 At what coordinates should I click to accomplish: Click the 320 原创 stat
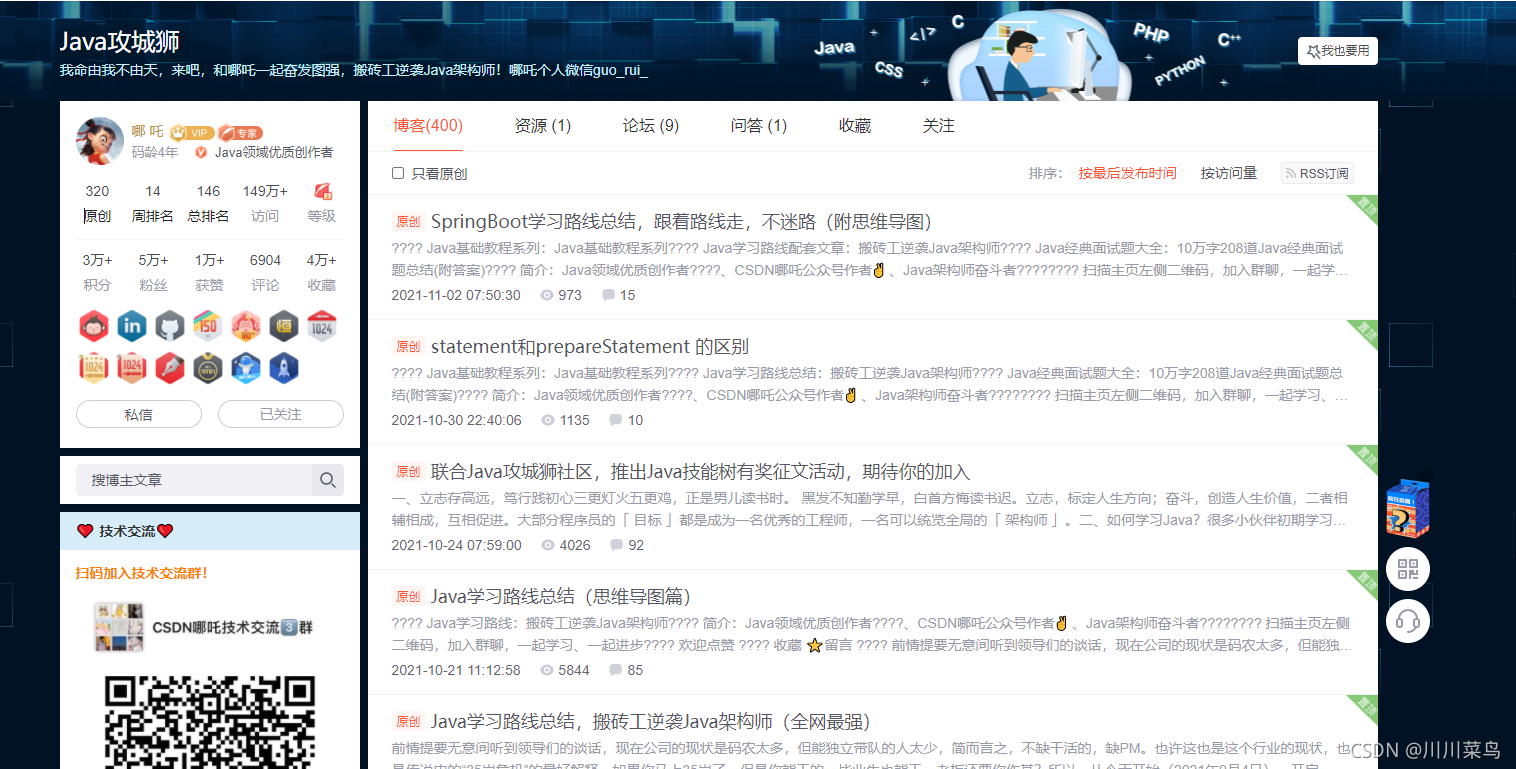point(97,203)
